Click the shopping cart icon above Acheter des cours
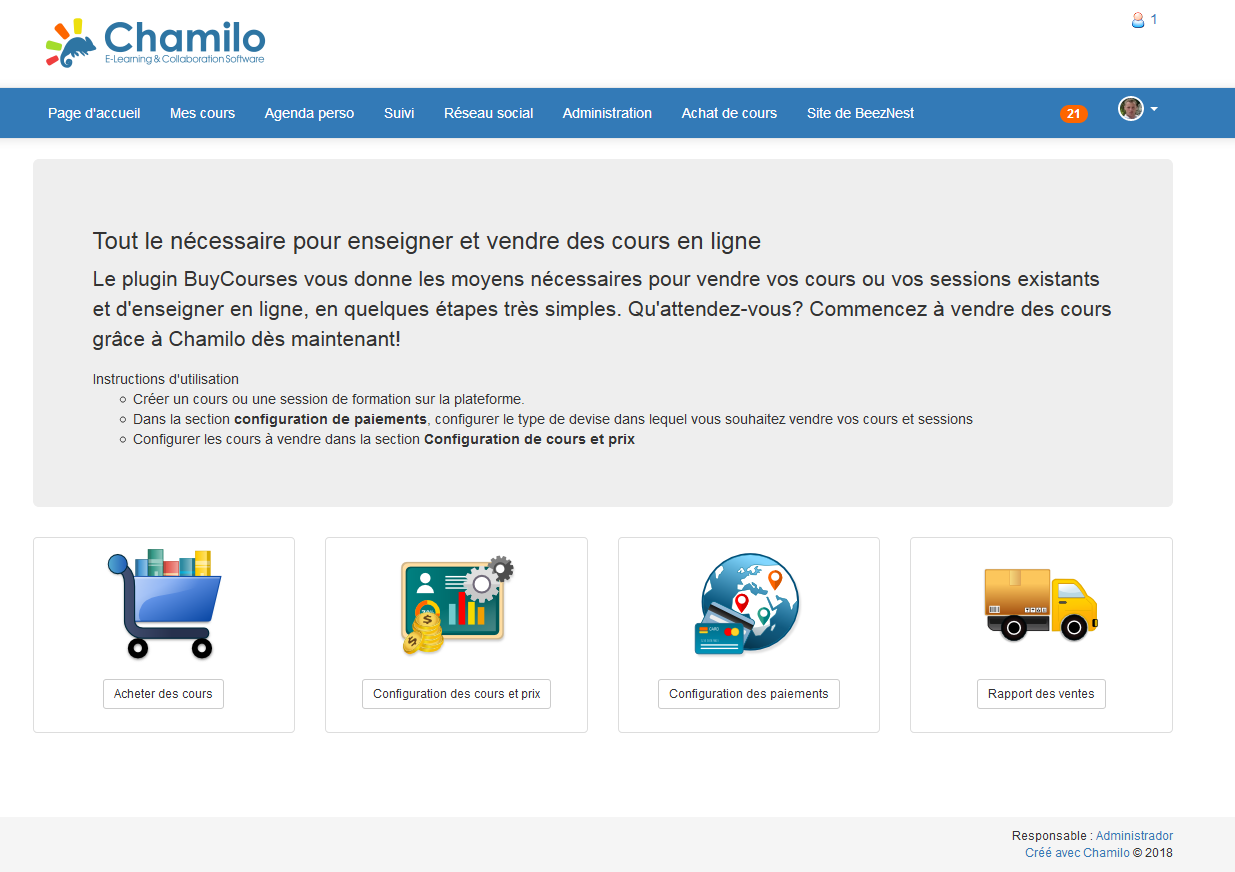 163,602
